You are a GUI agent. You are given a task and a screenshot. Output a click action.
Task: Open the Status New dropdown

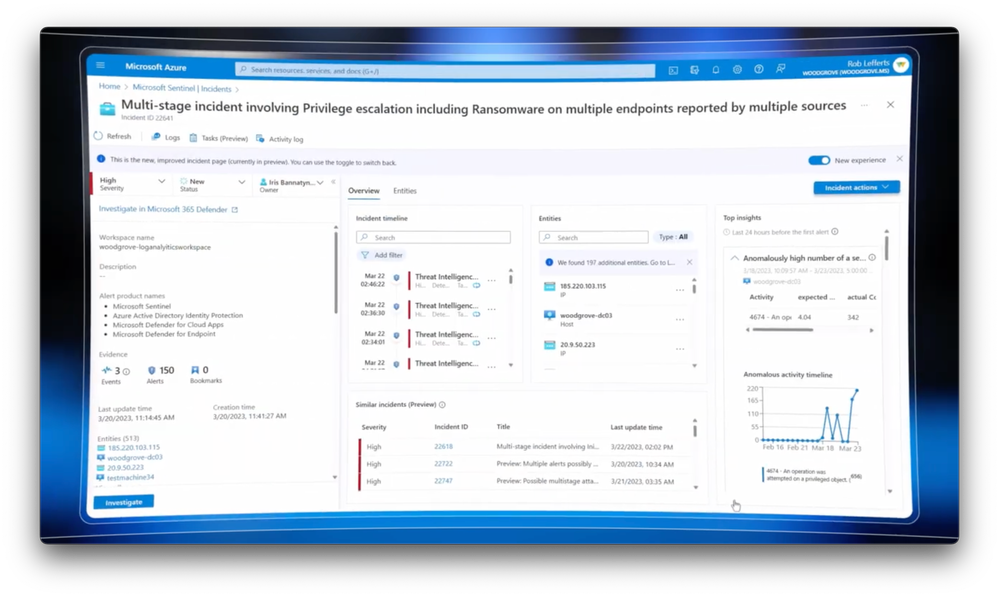[212, 185]
